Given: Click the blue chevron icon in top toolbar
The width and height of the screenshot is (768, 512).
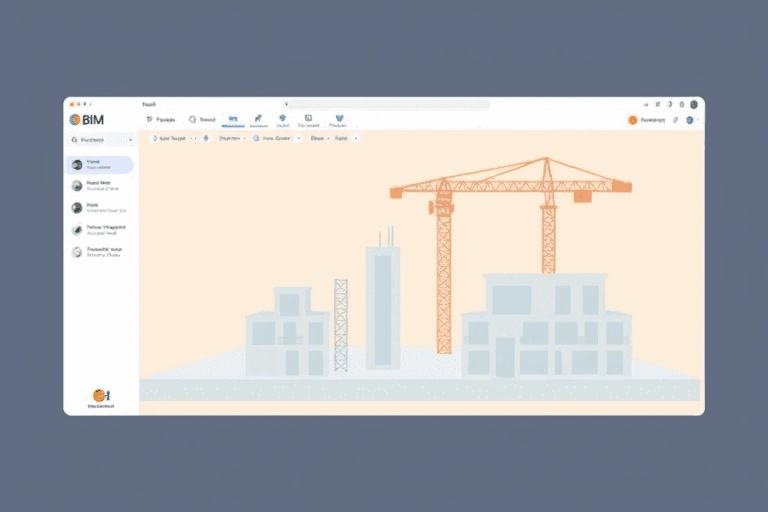Looking at the screenshot, I should pyautogui.click(x=339, y=120).
